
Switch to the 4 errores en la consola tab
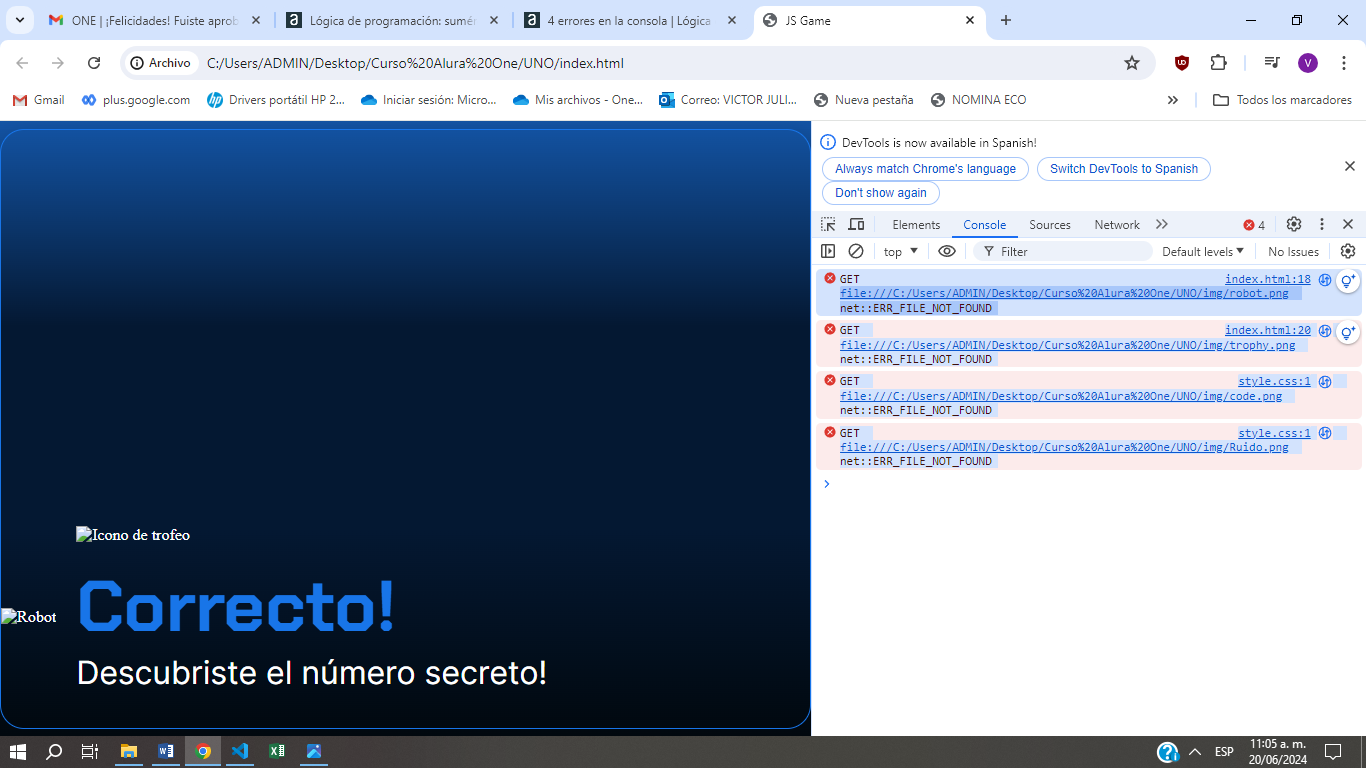click(x=631, y=20)
